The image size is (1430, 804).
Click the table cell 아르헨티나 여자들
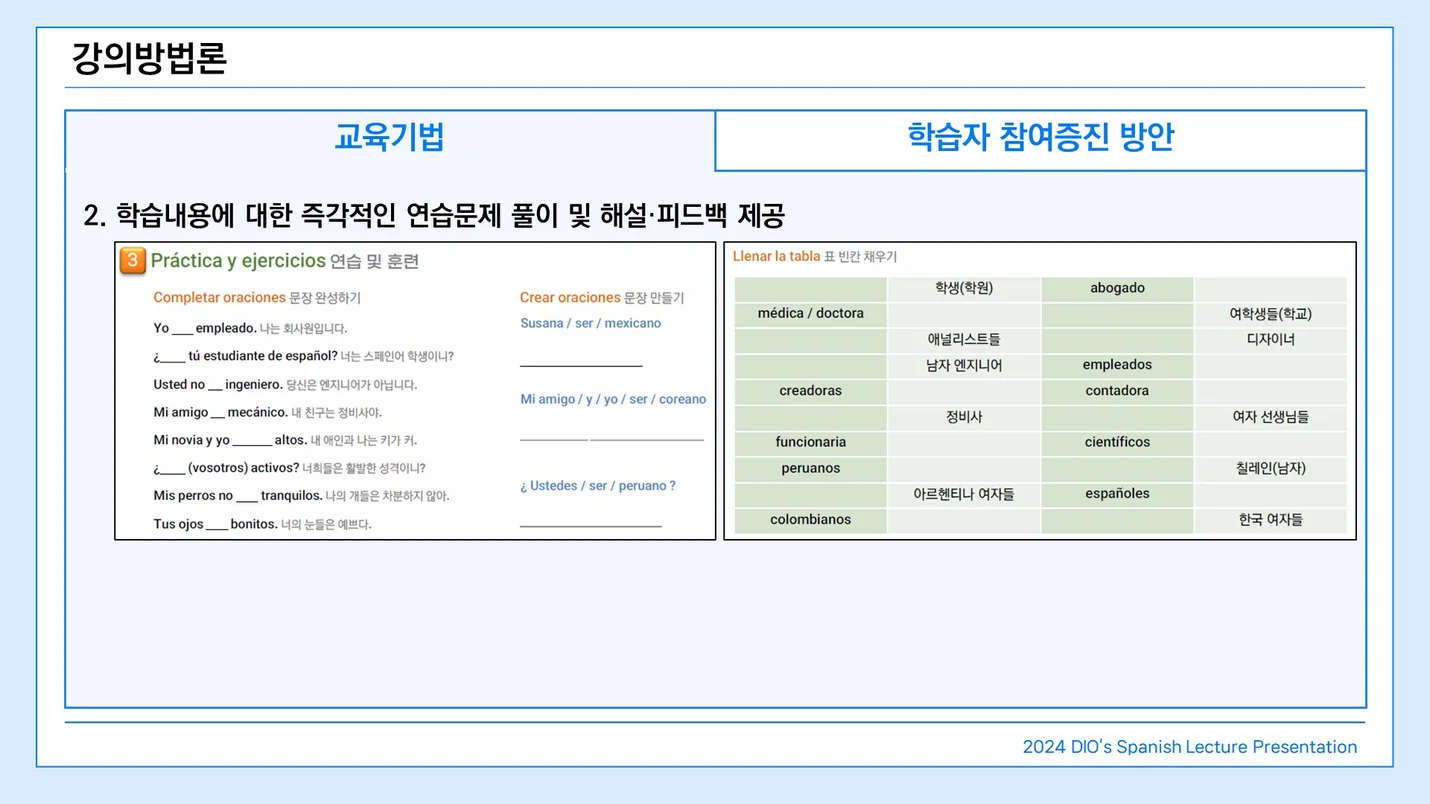click(x=964, y=494)
